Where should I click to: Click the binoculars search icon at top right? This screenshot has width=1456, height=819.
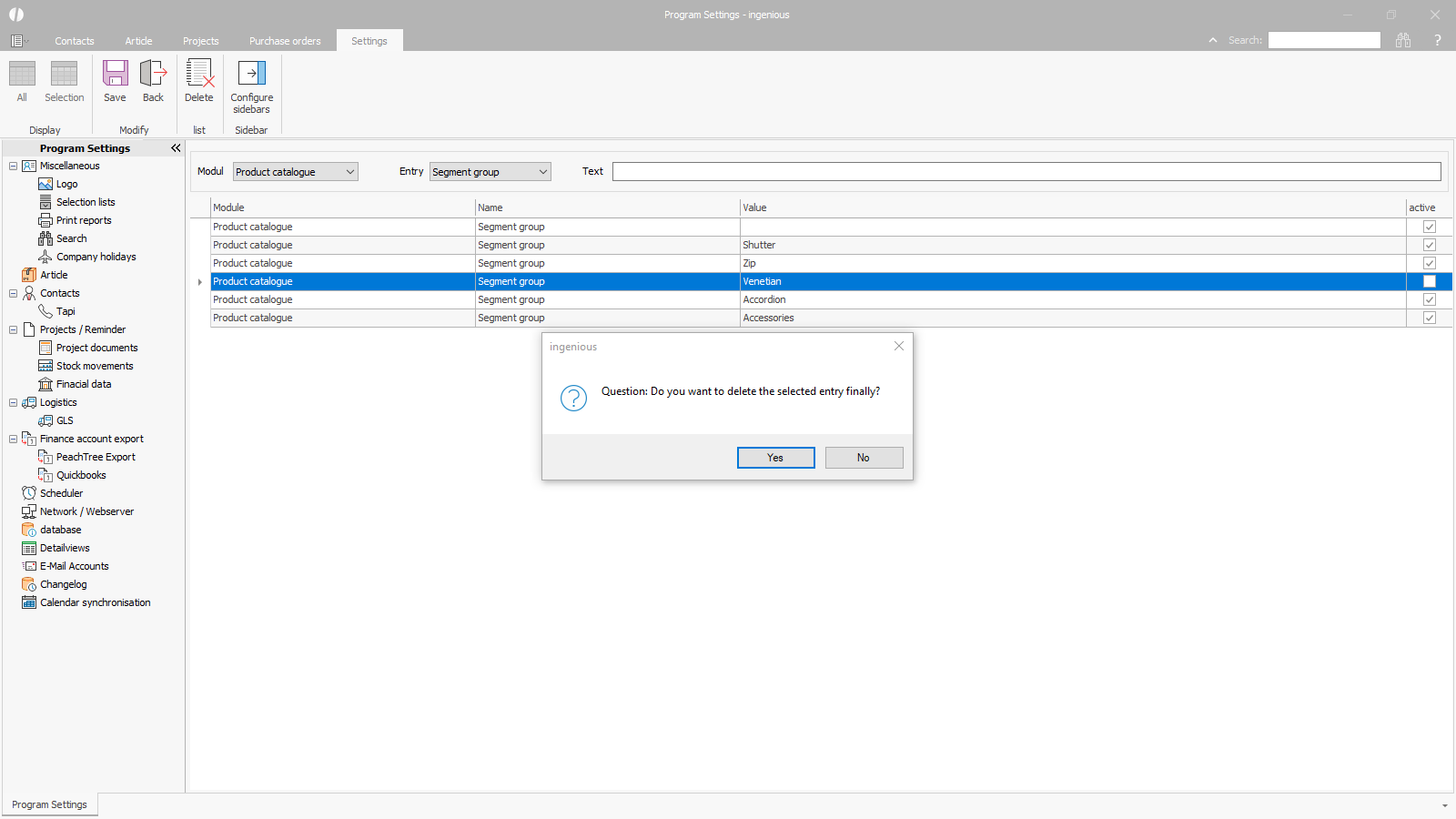[x=1403, y=40]
